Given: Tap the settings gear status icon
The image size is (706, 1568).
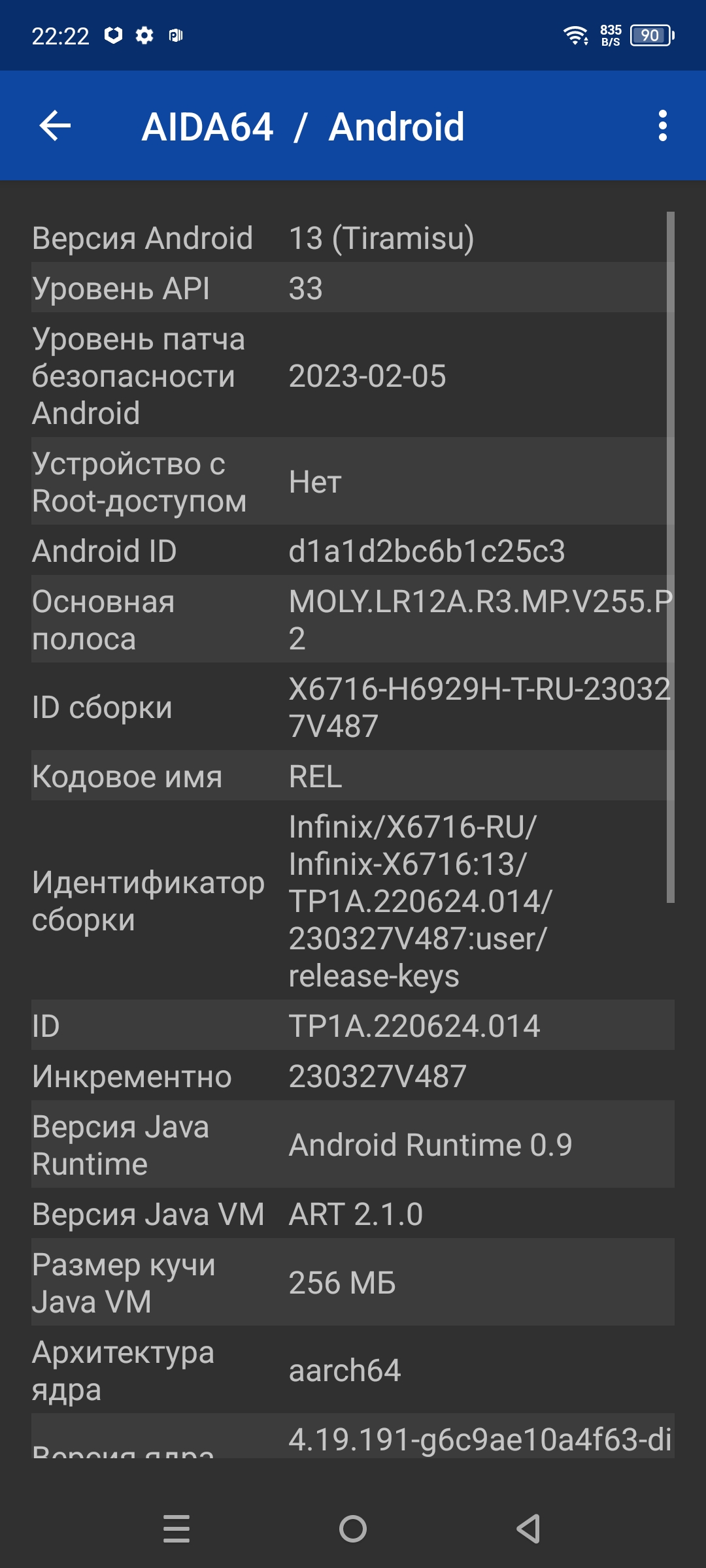Looking at the screenshot, I should (x=144, y=35).
